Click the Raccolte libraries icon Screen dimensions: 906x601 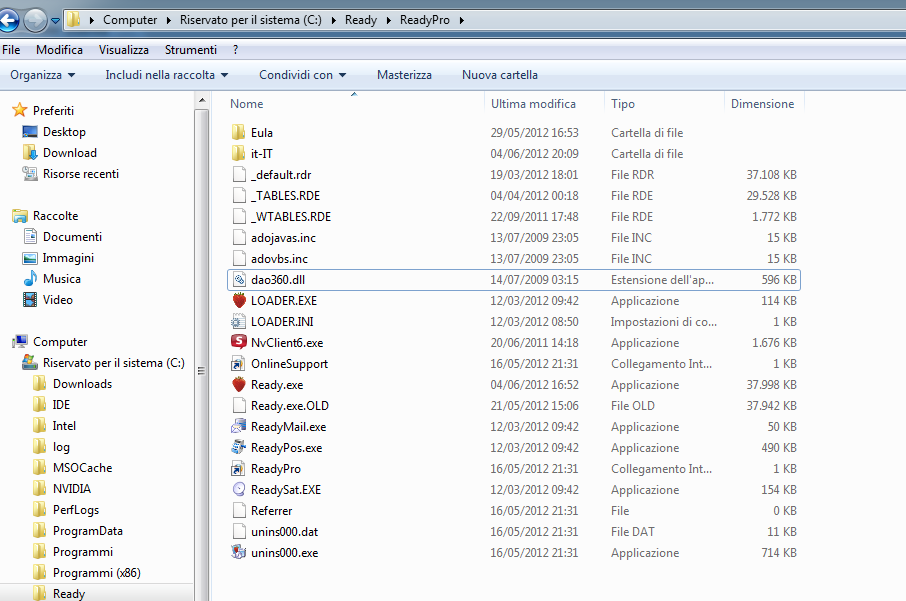point(20,216)
